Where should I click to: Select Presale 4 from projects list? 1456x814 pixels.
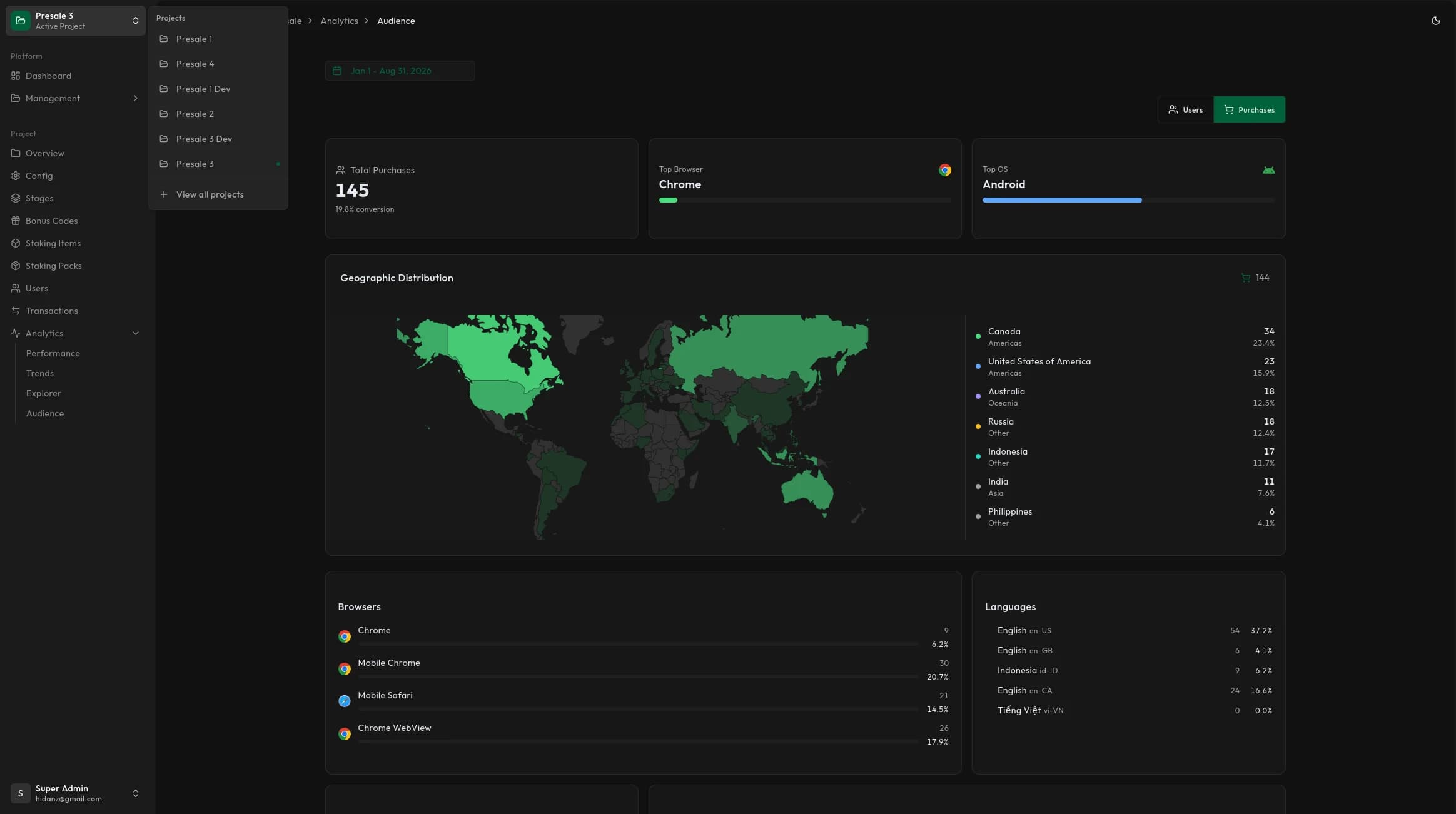tap(218, 64)
